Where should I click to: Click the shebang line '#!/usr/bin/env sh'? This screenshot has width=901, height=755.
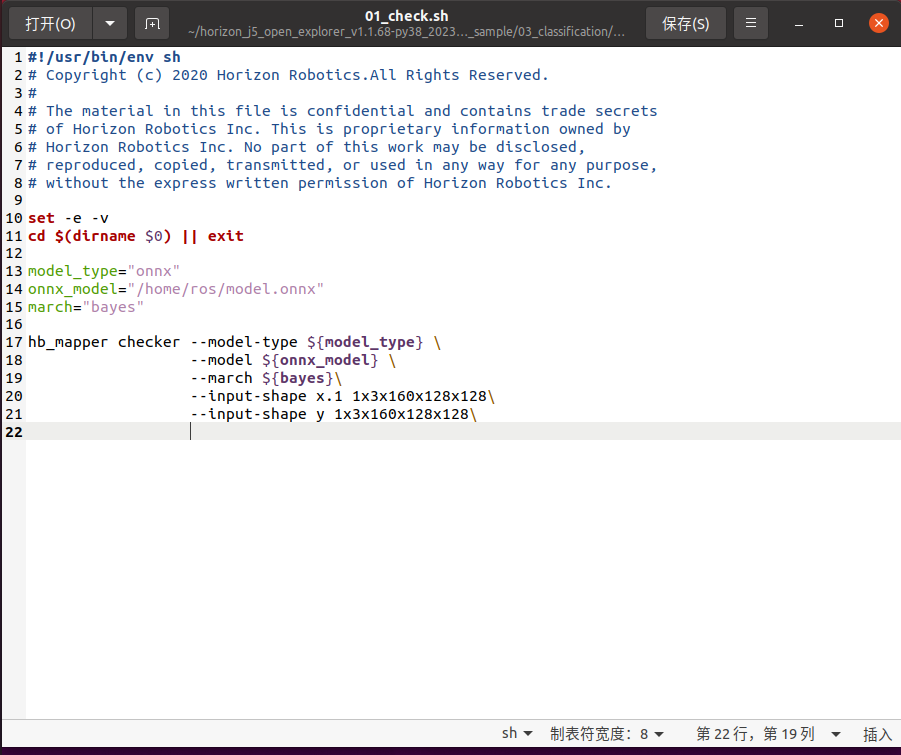pyautogui.click(x=104, y=57)
